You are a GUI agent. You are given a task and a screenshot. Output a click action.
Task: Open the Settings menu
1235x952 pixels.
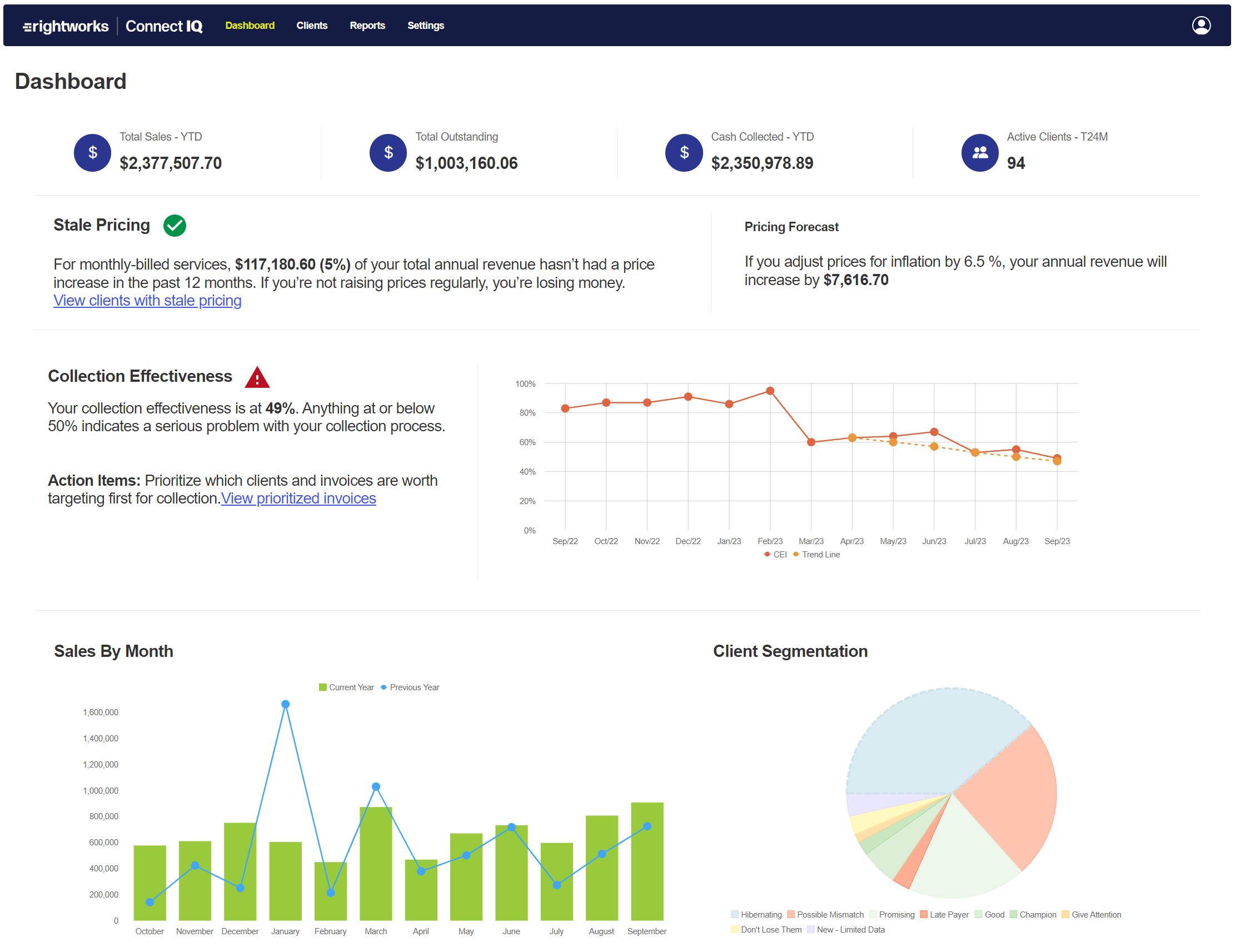425,25
